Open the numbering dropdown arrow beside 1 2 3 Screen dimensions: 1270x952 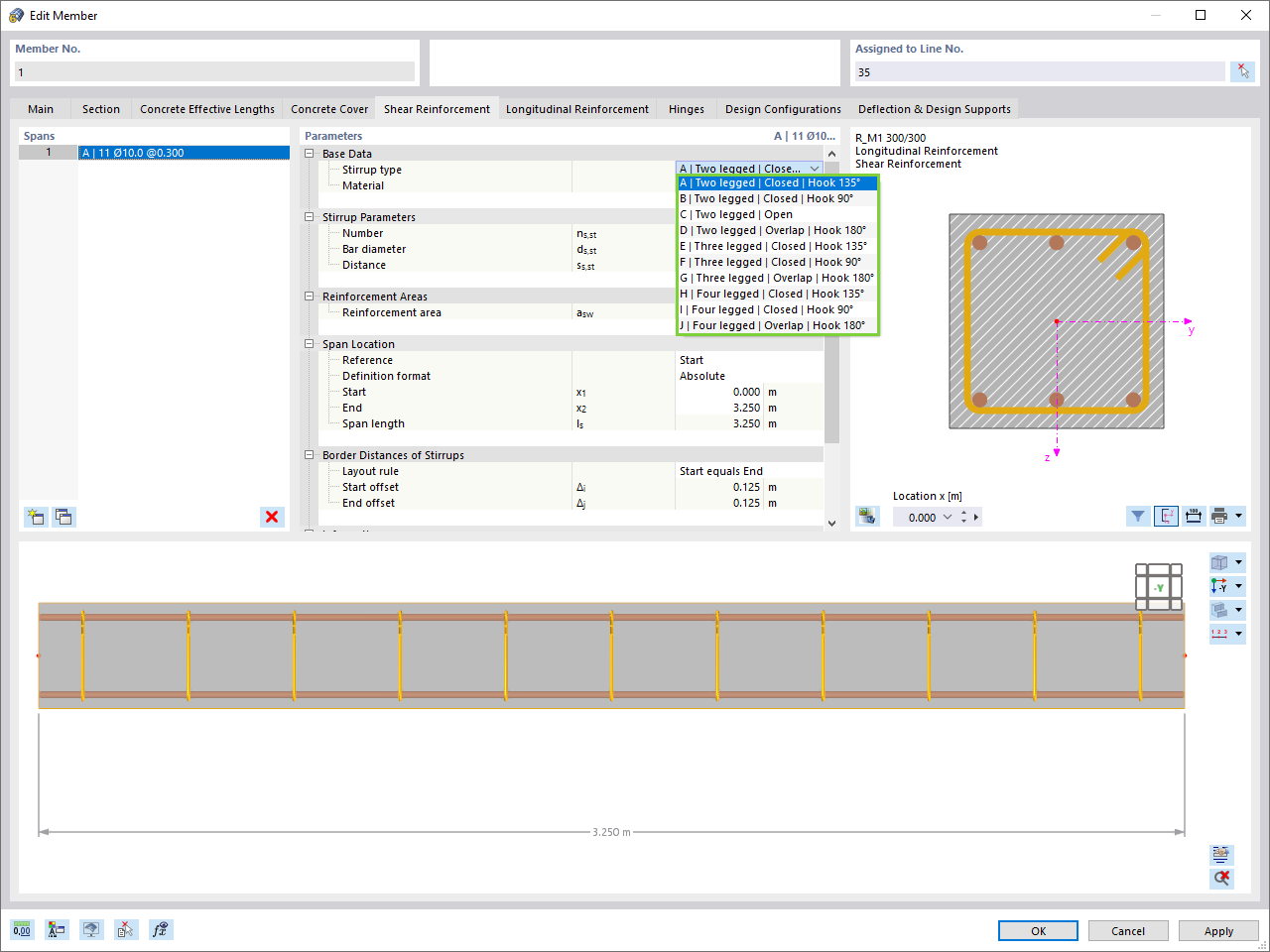click(x=1238, y=634)
